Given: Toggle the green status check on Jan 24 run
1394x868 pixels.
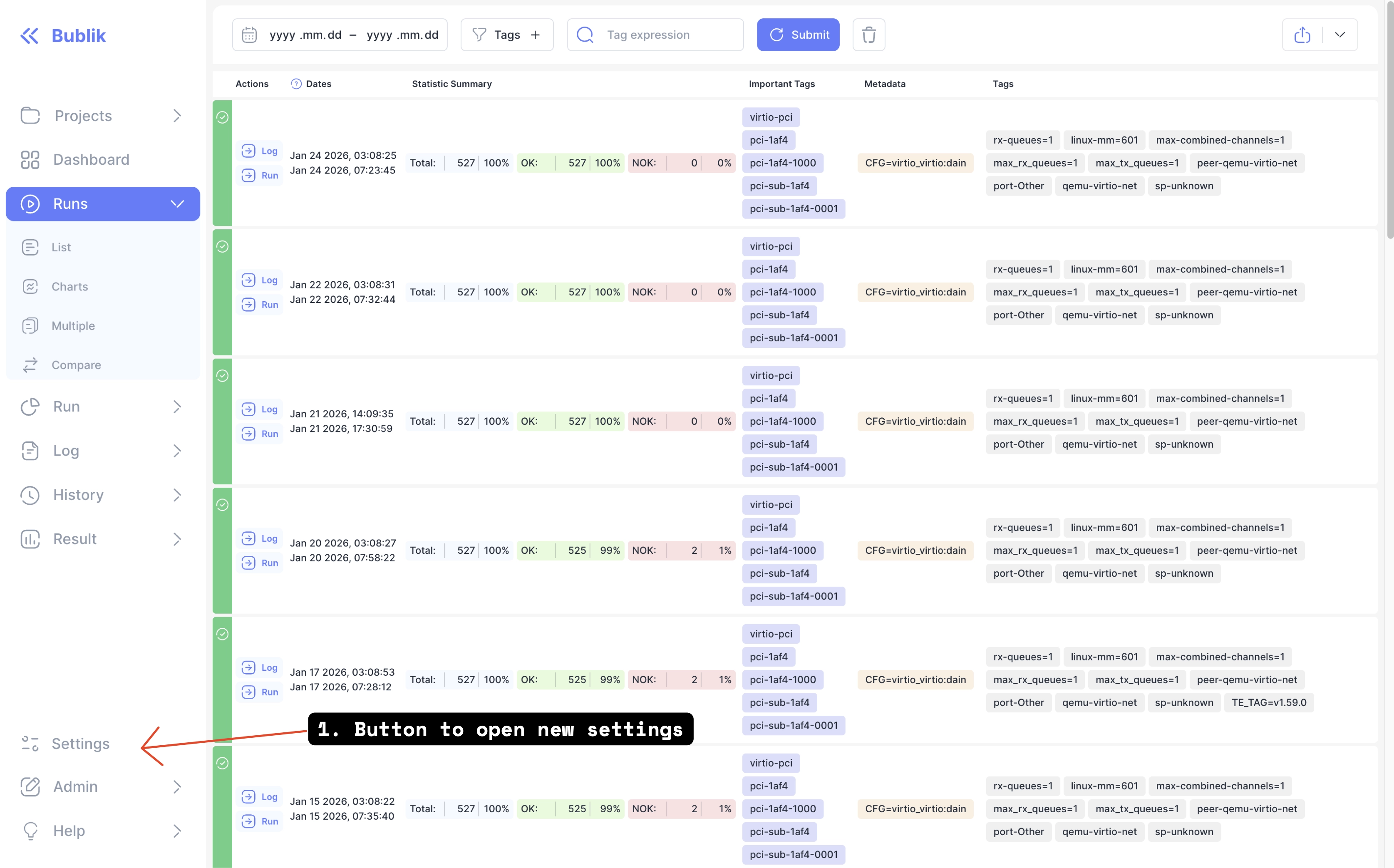Looking at the screenshot, I should pyautogui.click(x=223, y=118).
